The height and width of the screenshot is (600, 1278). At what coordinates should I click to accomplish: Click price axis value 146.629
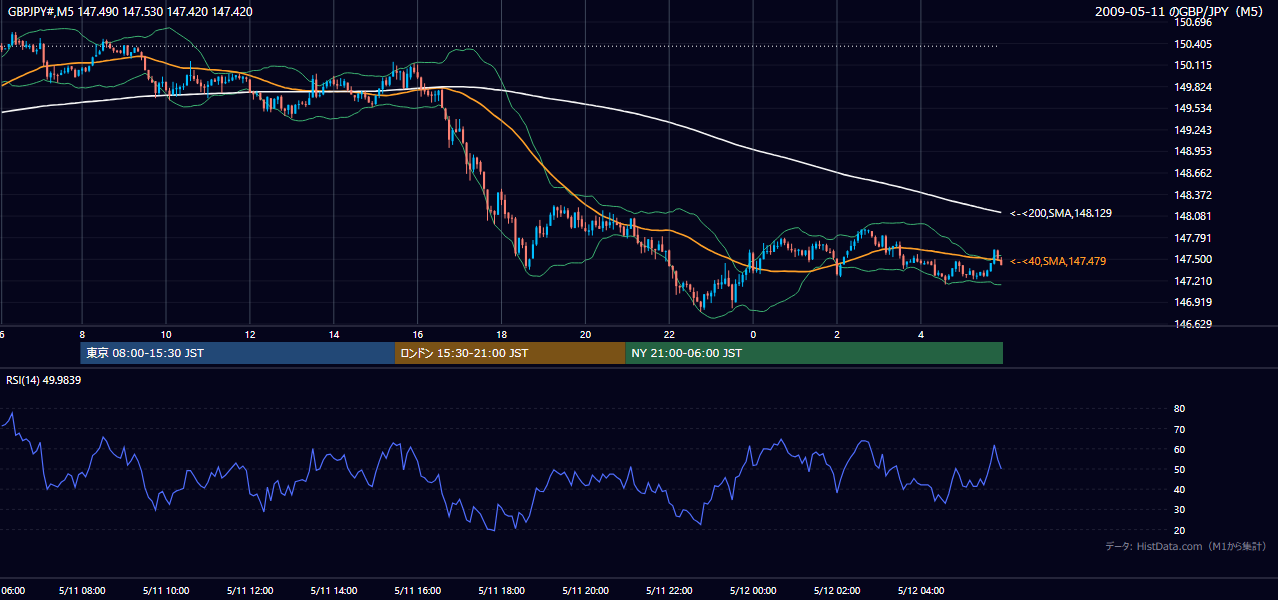pos(1192,324)
